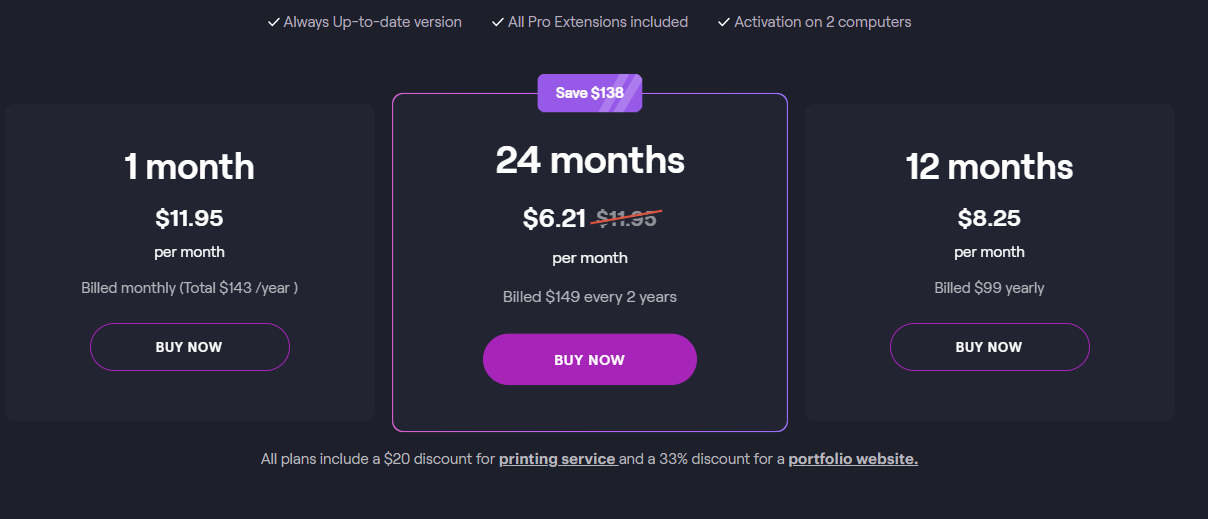Select the 1 month plan heading
1208x519 pixels.
tap(190, 166)
